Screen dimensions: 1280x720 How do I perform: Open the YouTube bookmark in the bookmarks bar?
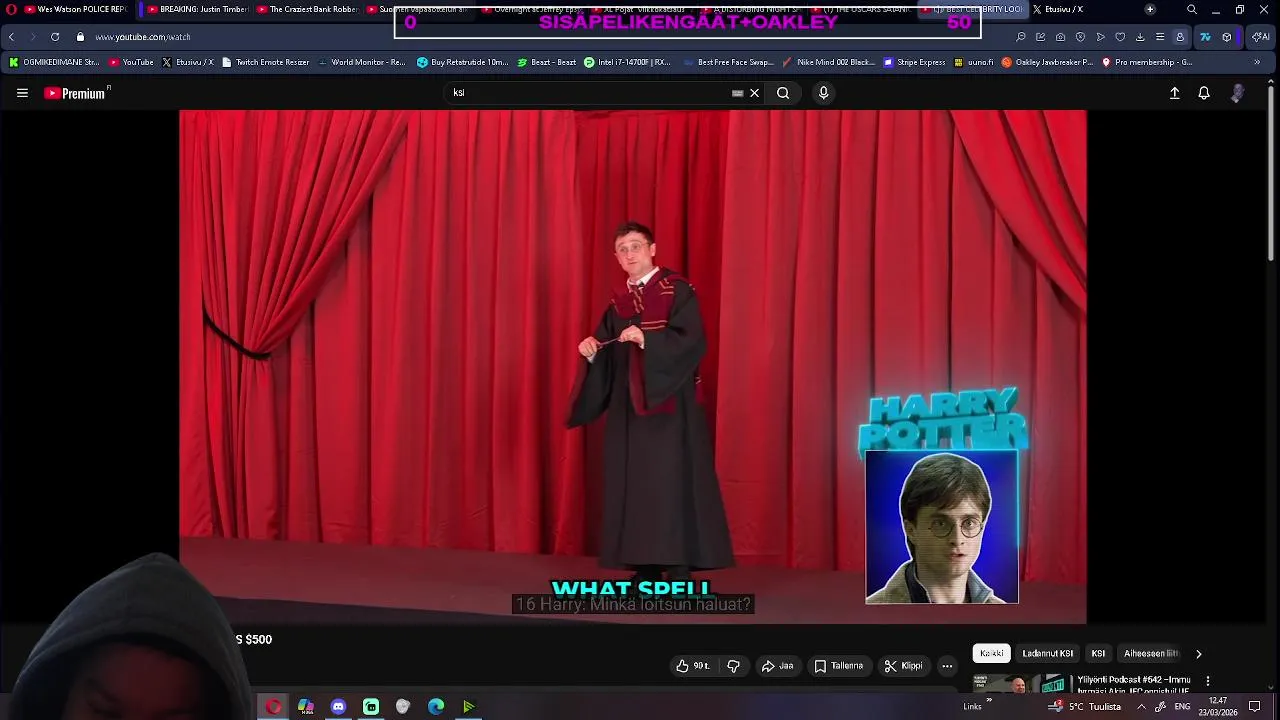click(x=131, y=62)
